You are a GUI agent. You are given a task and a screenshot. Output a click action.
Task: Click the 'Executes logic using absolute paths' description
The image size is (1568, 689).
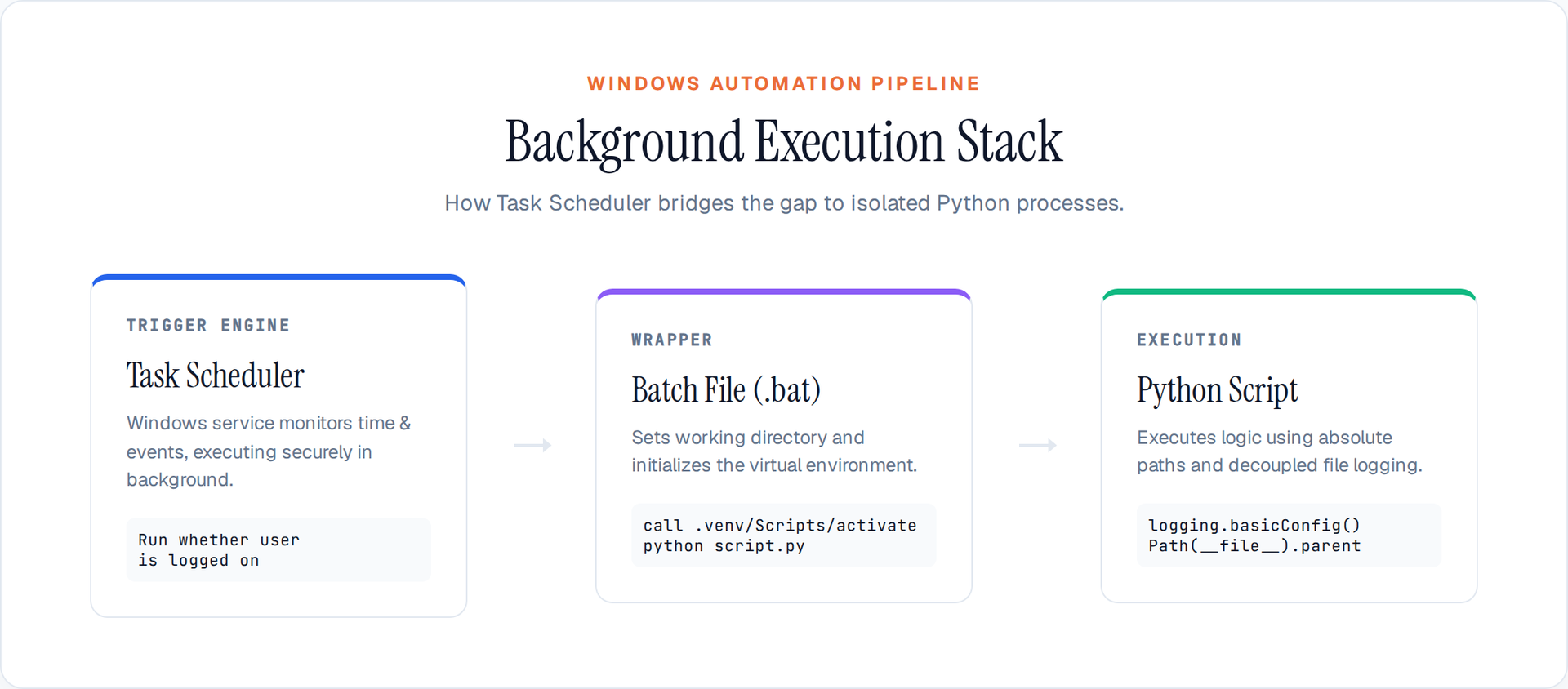click(x=1280, y=451)
